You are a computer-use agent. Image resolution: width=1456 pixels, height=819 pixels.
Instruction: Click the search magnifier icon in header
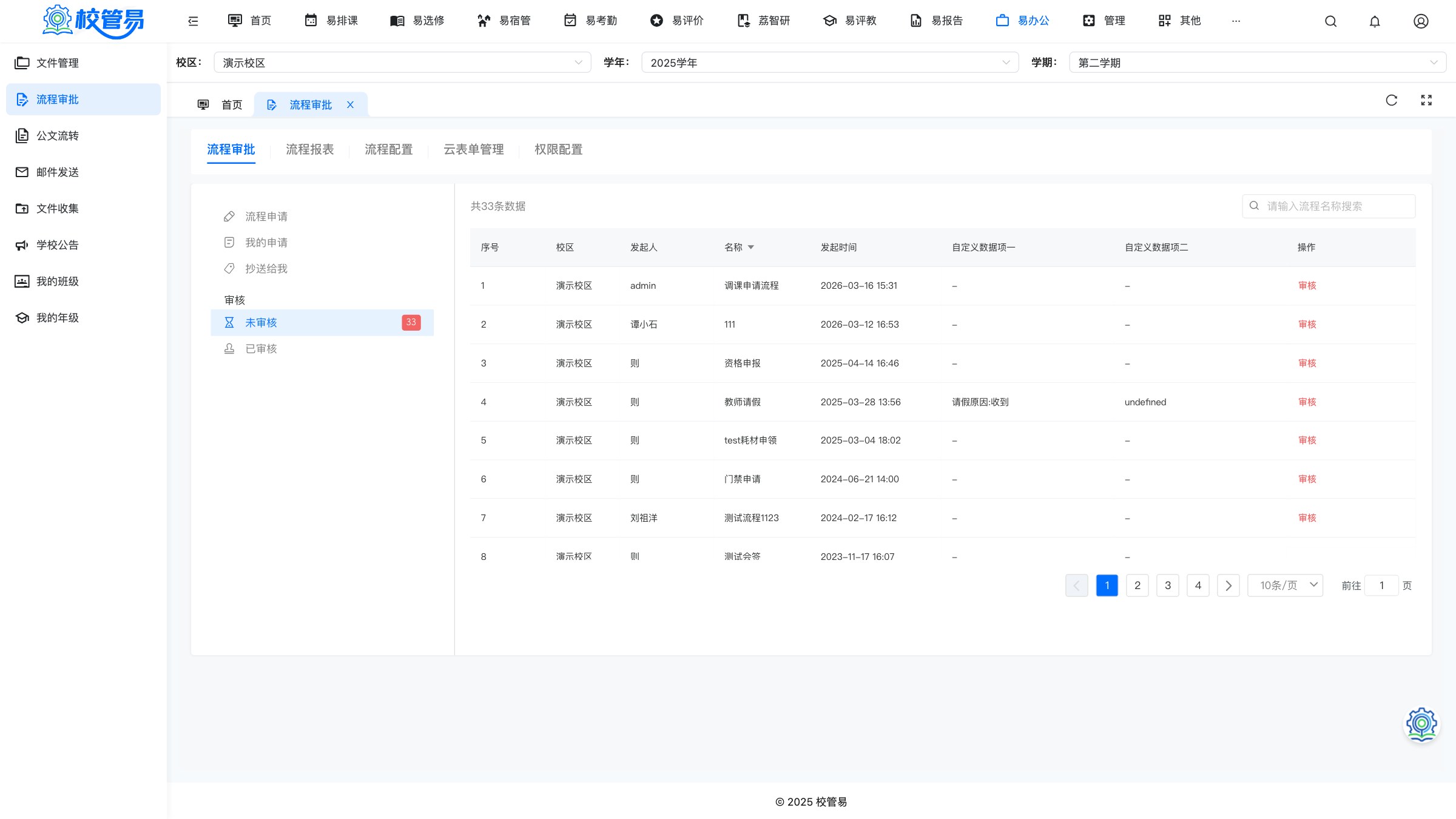(1330, 21)
